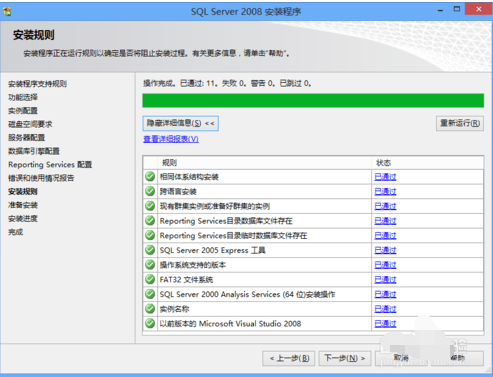This screenshot has width=493, height=377.
Task: Click check icon for SQL Server 2000 Analysis Services row
Action: (150, 294)
